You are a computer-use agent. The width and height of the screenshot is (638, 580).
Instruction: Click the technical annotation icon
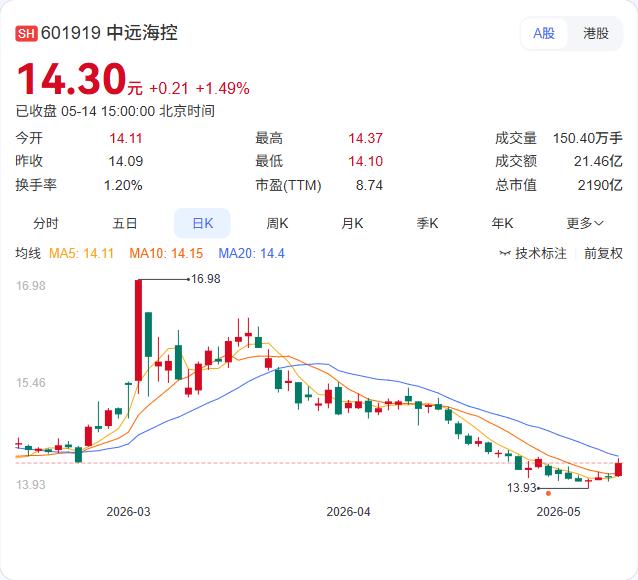tap(505, 254)
